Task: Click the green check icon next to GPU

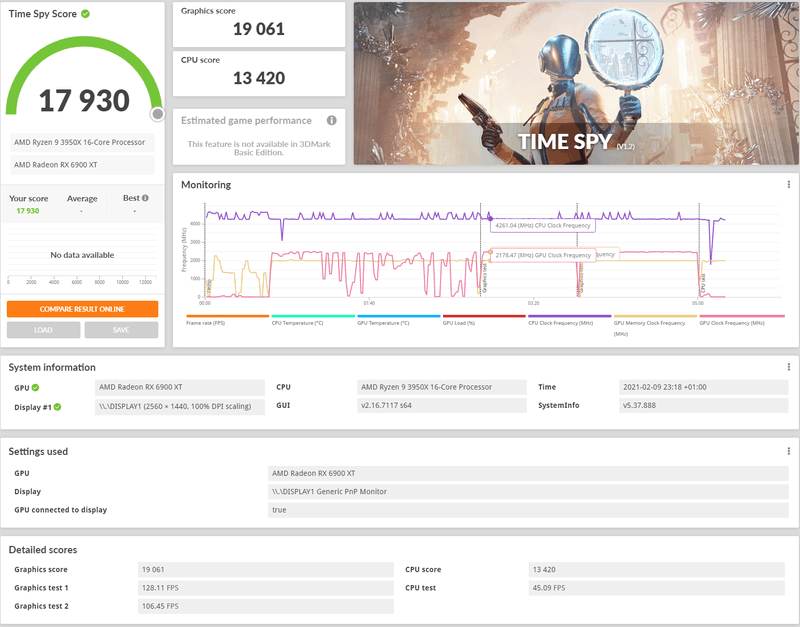Action: click(35, 388)
